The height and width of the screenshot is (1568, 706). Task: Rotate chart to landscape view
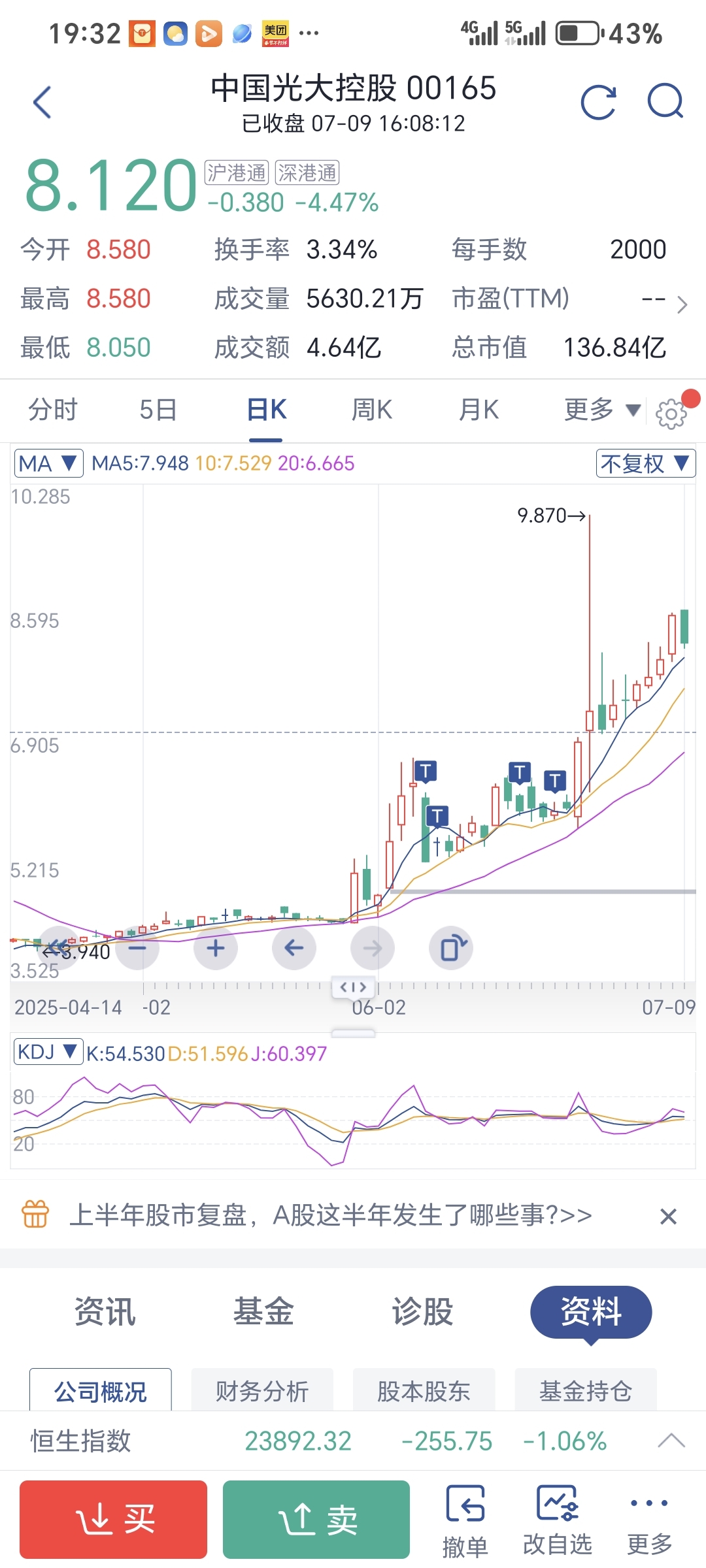tap(451, 948)
